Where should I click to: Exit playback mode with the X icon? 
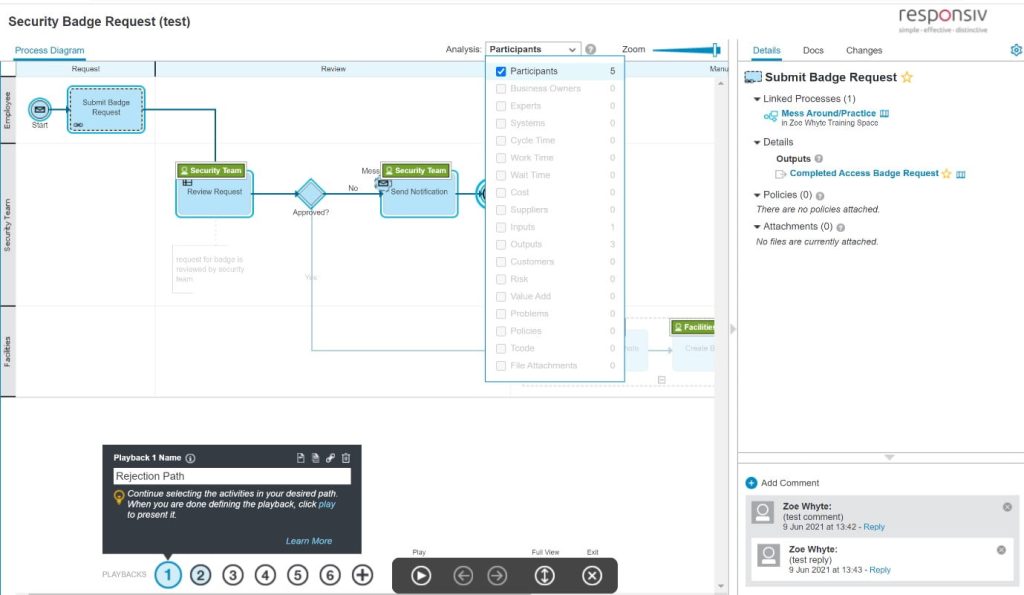(x=592, y=576)
